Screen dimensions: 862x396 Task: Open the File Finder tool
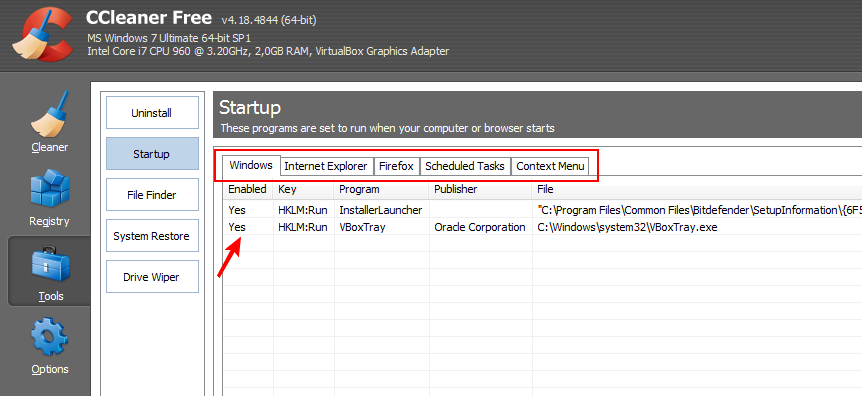pyautogui.click(x=152, y=195)
